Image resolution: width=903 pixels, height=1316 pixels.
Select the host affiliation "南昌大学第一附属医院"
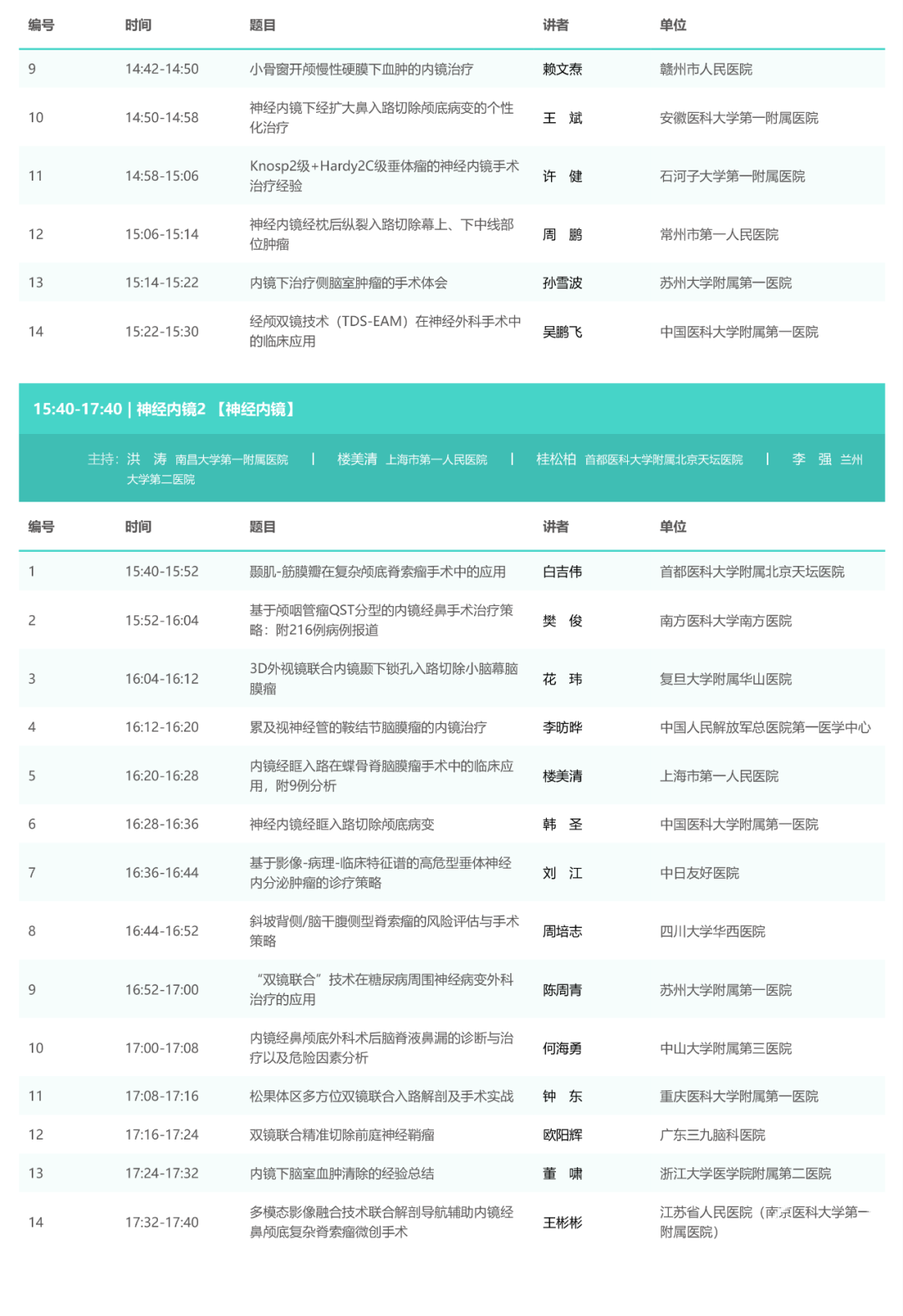pyautogui.click(x=232, y=460)
